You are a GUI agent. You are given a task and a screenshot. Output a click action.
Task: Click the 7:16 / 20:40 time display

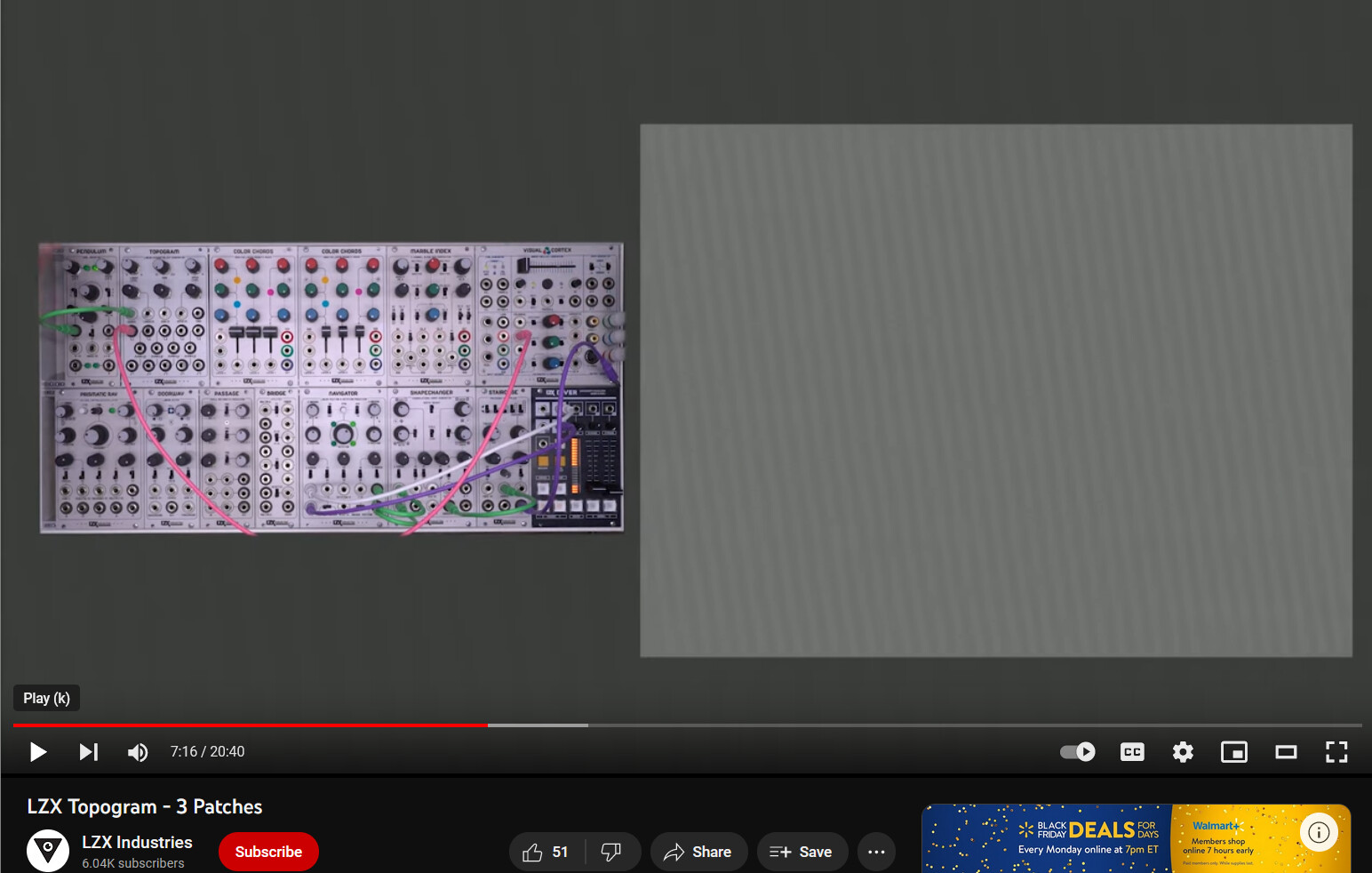coord(207,752)
